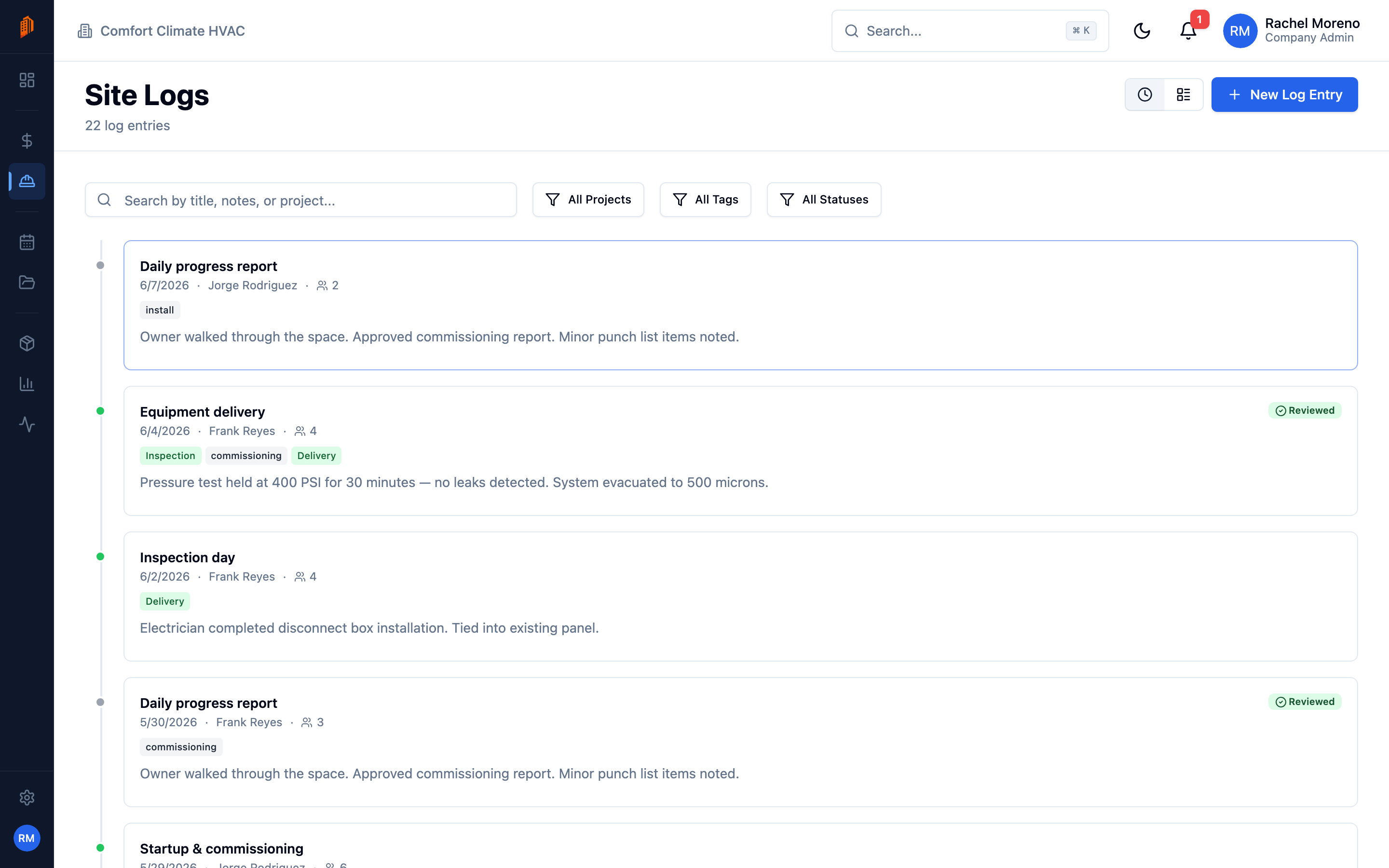Image resolution: width=1389 pixels, height=868 pixels.
Task: Open the box inventory icon in sidebar
Action: click(27, 343)
